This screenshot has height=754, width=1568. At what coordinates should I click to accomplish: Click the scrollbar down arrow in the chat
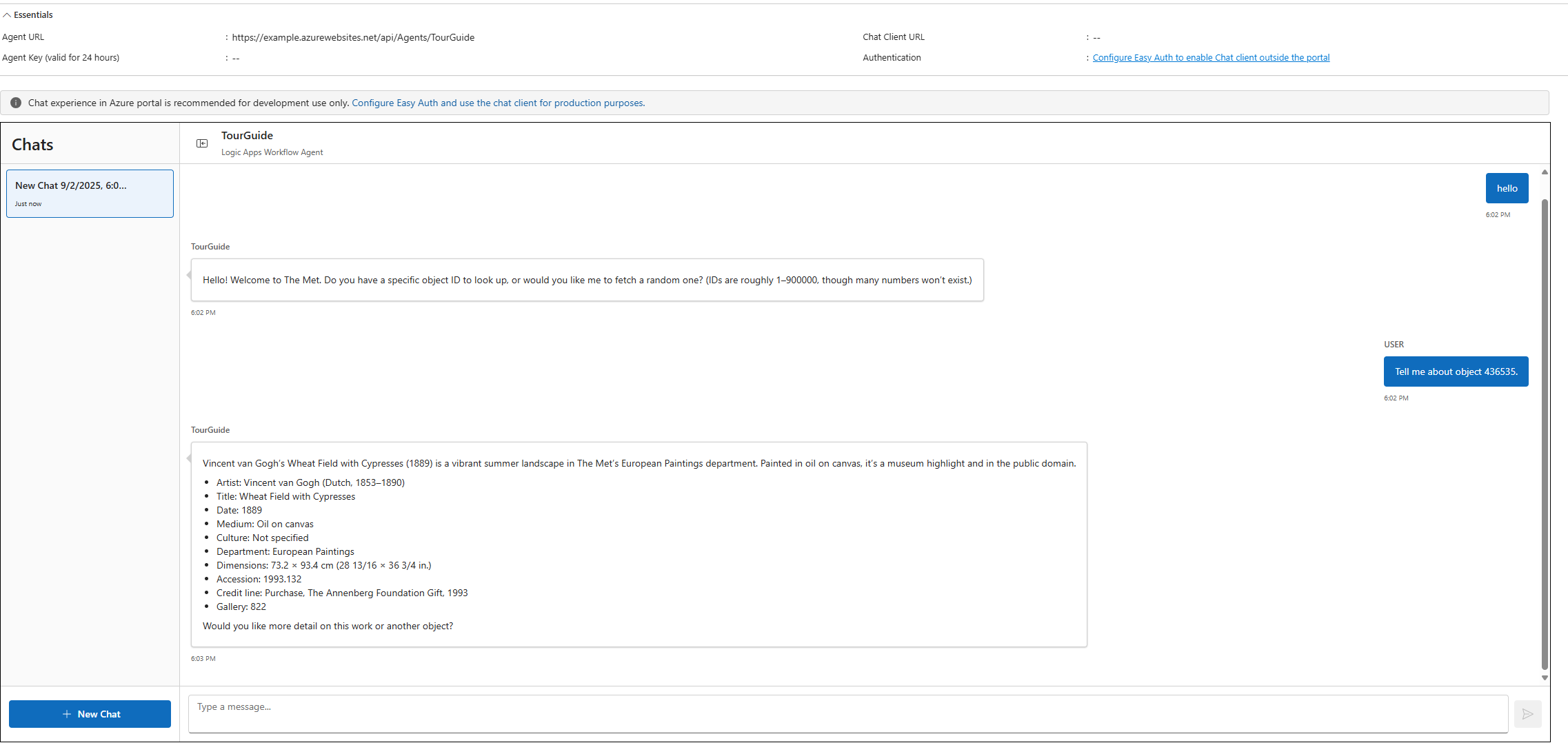point(1545,677)
